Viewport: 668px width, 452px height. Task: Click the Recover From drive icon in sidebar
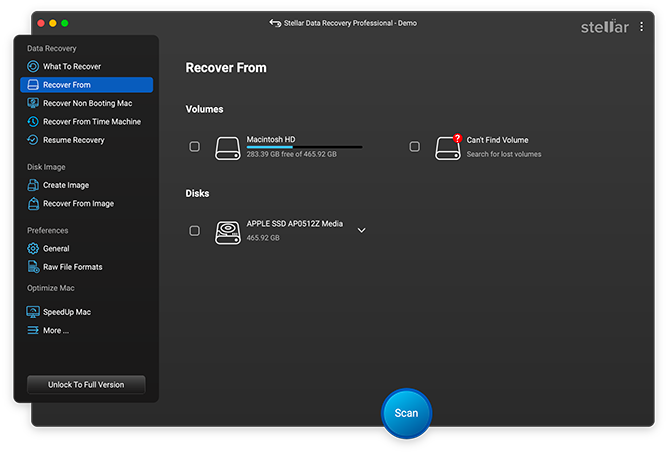tap(33, 85)
